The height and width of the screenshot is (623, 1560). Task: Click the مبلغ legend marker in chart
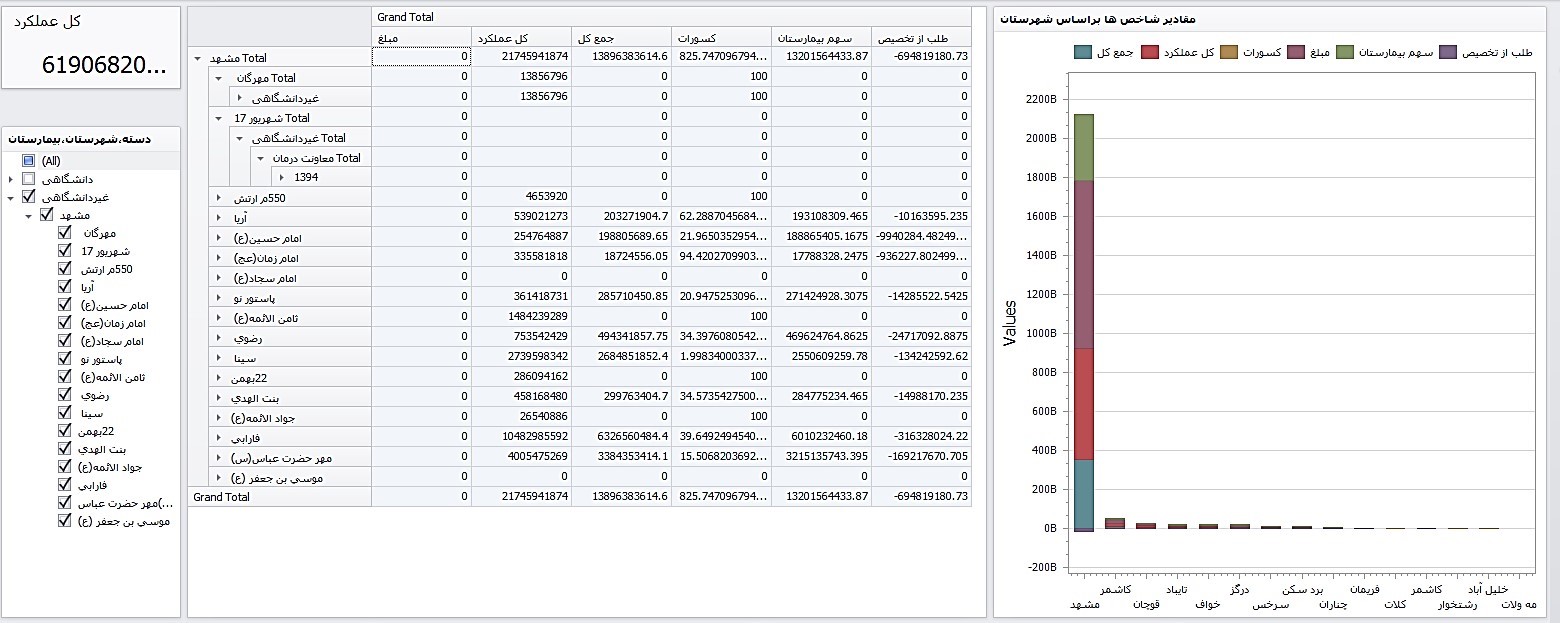coord(1297,52)
